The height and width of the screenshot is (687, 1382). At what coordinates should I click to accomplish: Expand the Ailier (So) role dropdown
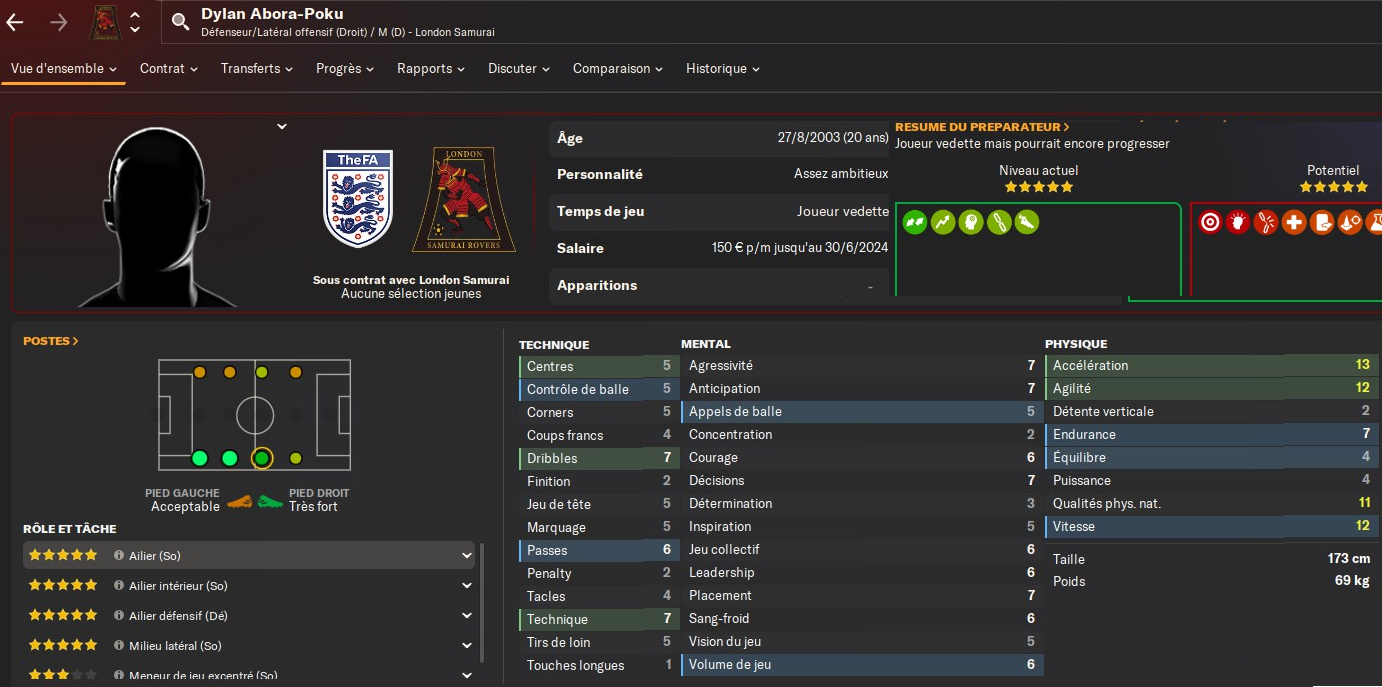(x=466, y=556)
